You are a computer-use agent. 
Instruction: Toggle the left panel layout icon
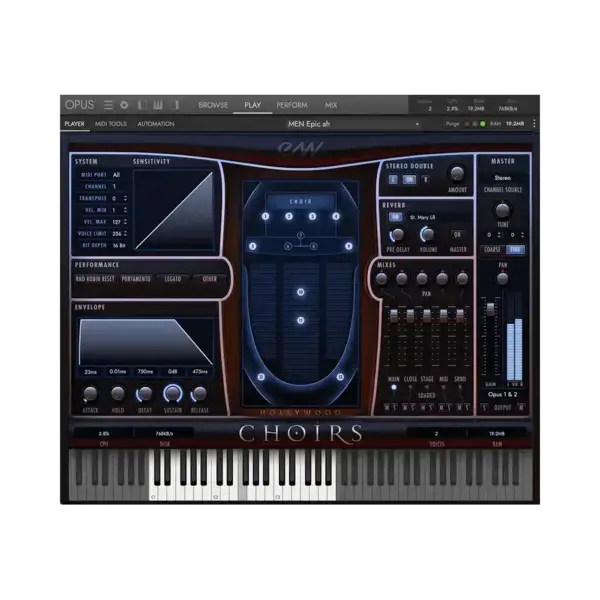pos(142,105)
